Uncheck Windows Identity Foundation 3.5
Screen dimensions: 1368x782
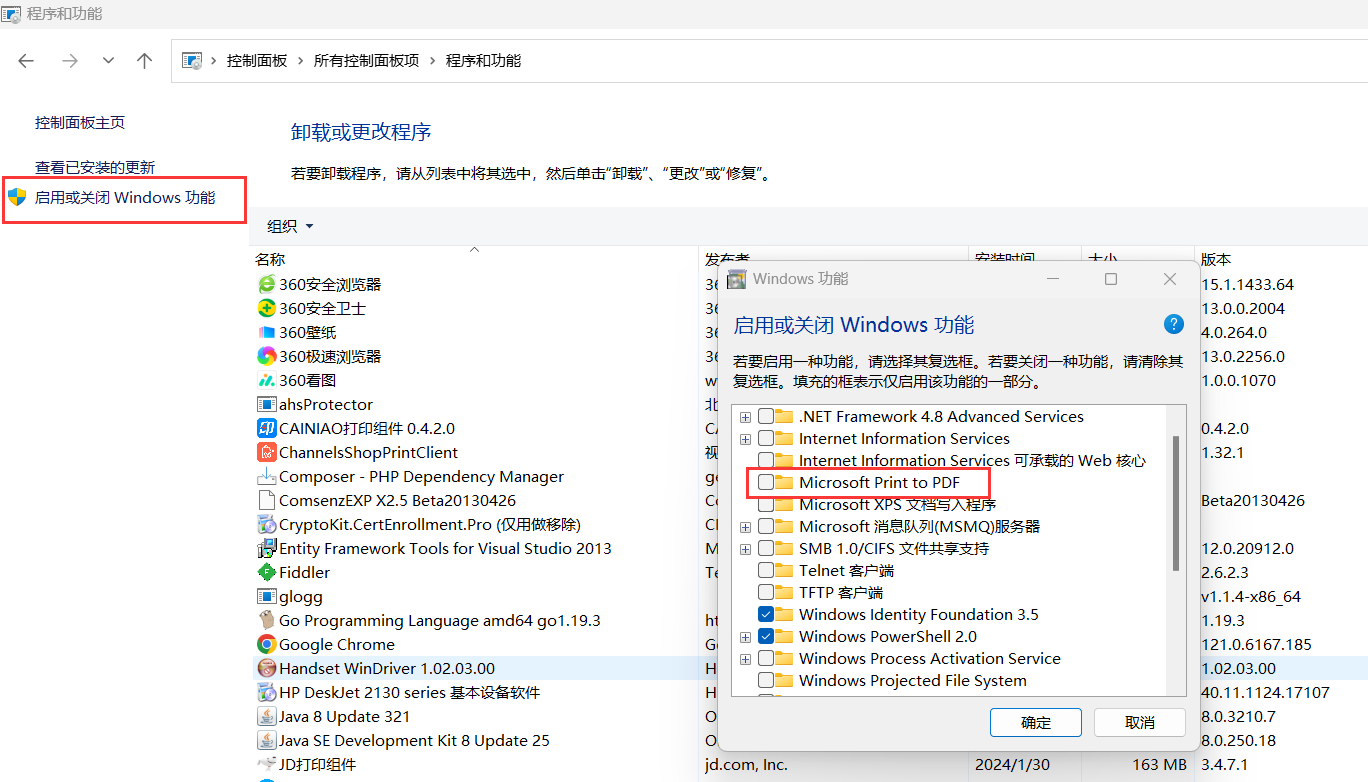(766, 615)
